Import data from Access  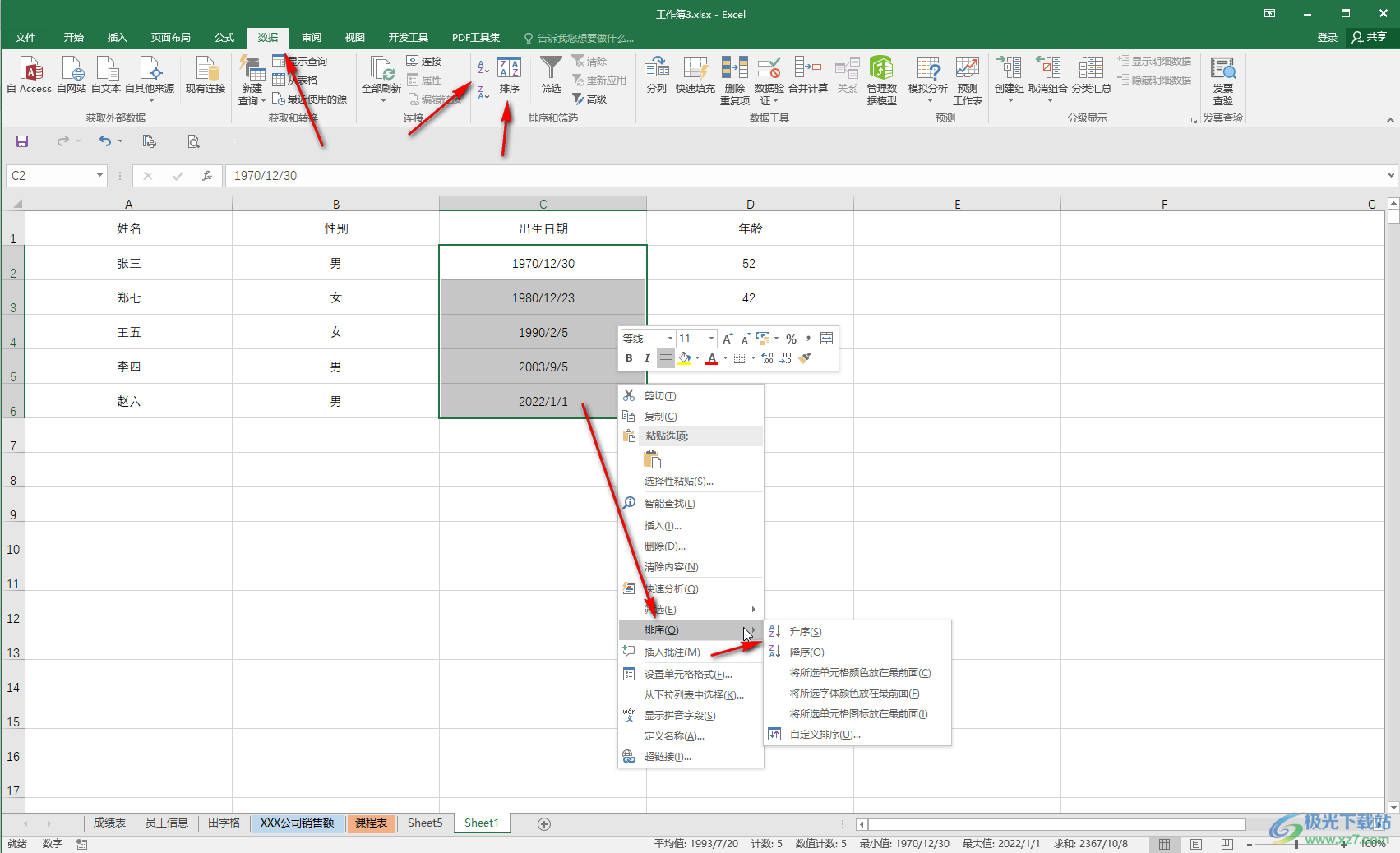click(x=30, y=76)
